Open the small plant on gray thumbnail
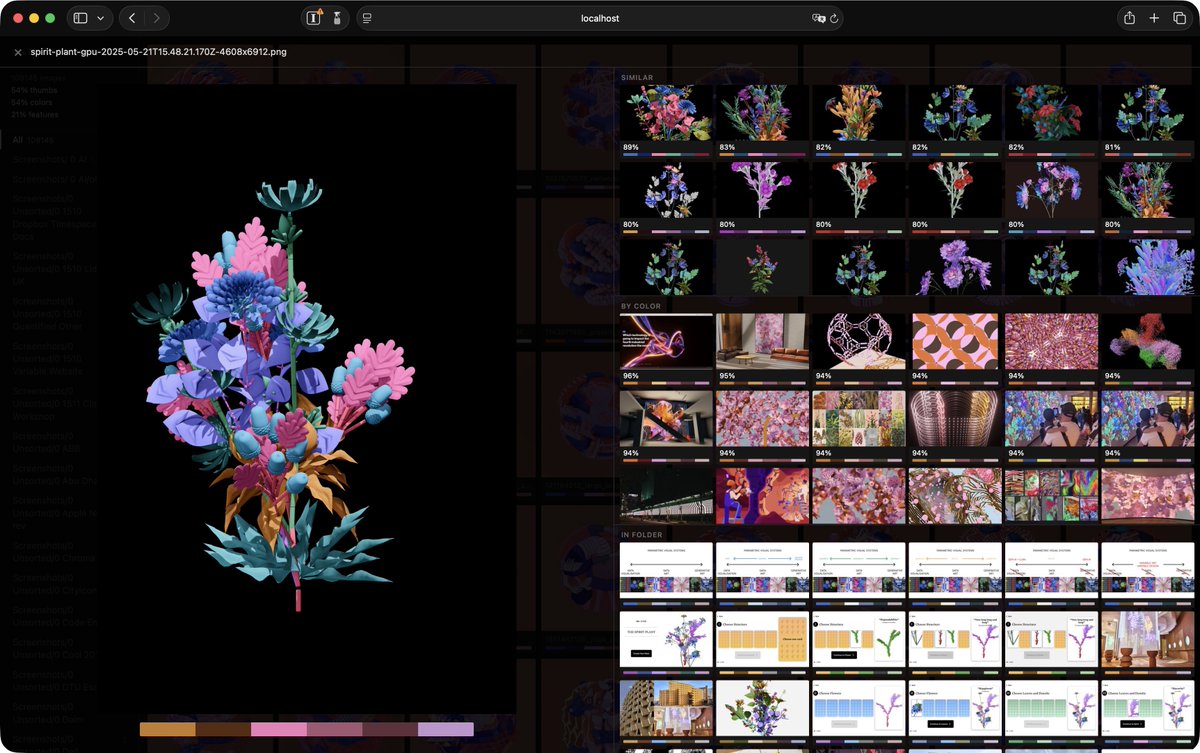 coord(762,266)
